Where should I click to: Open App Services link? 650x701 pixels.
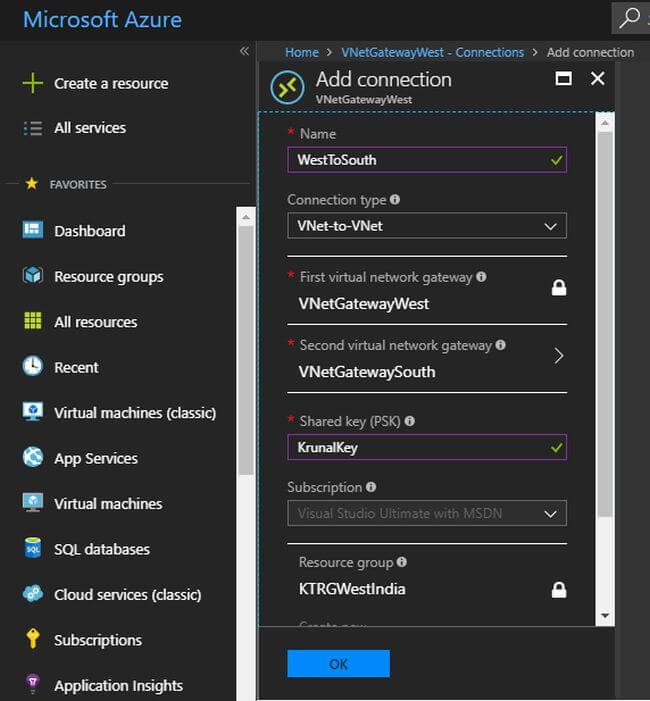click(96, 458)
